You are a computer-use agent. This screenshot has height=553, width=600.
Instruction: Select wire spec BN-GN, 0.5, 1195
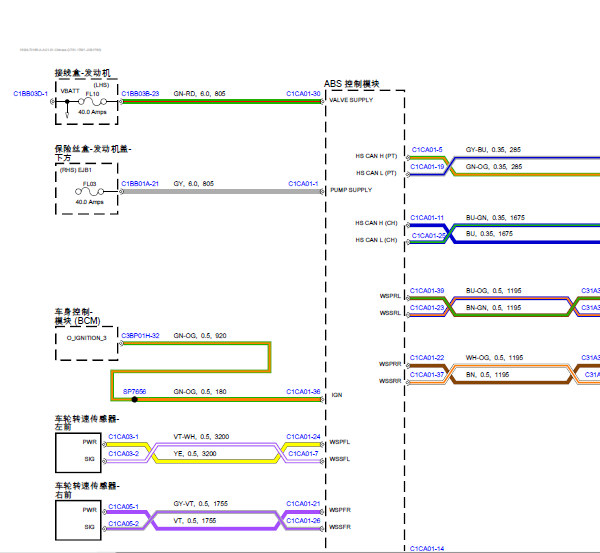tap(494, 308)
